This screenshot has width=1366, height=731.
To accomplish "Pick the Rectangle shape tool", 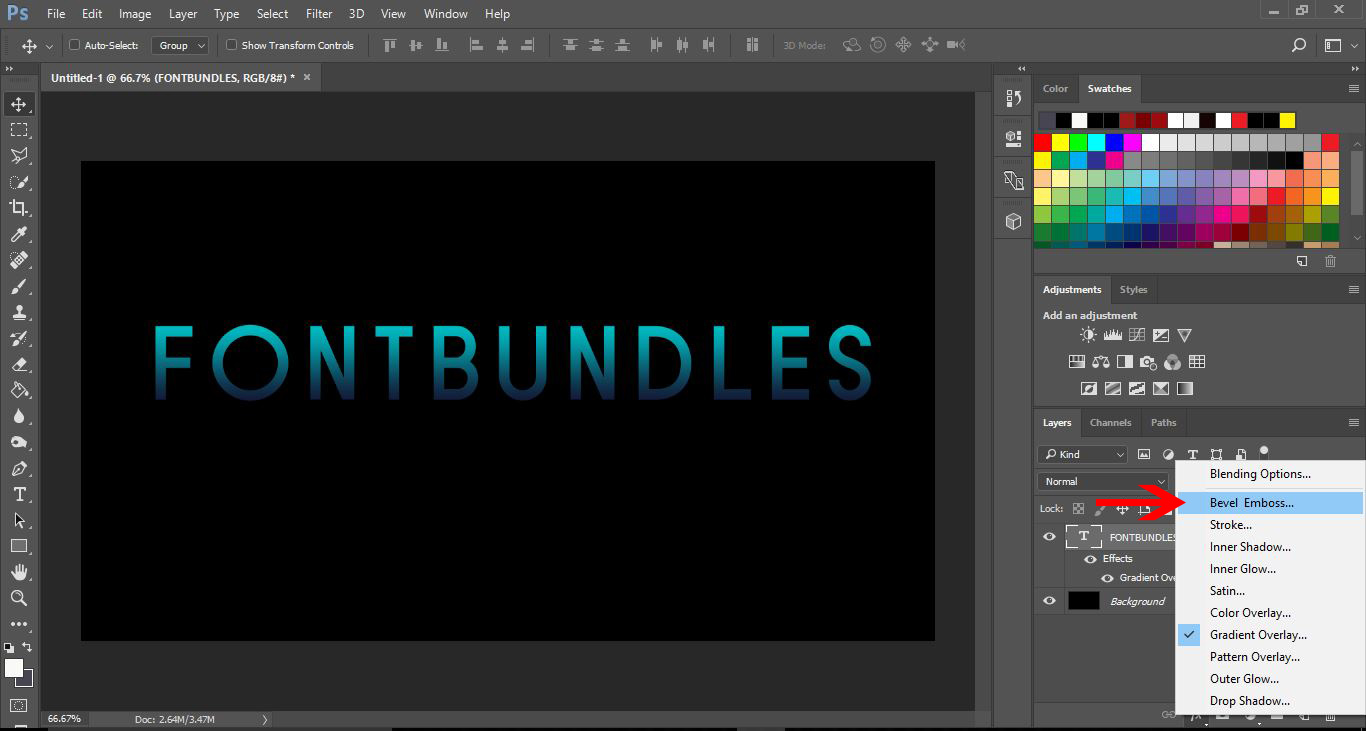I will tap(18, 546).
